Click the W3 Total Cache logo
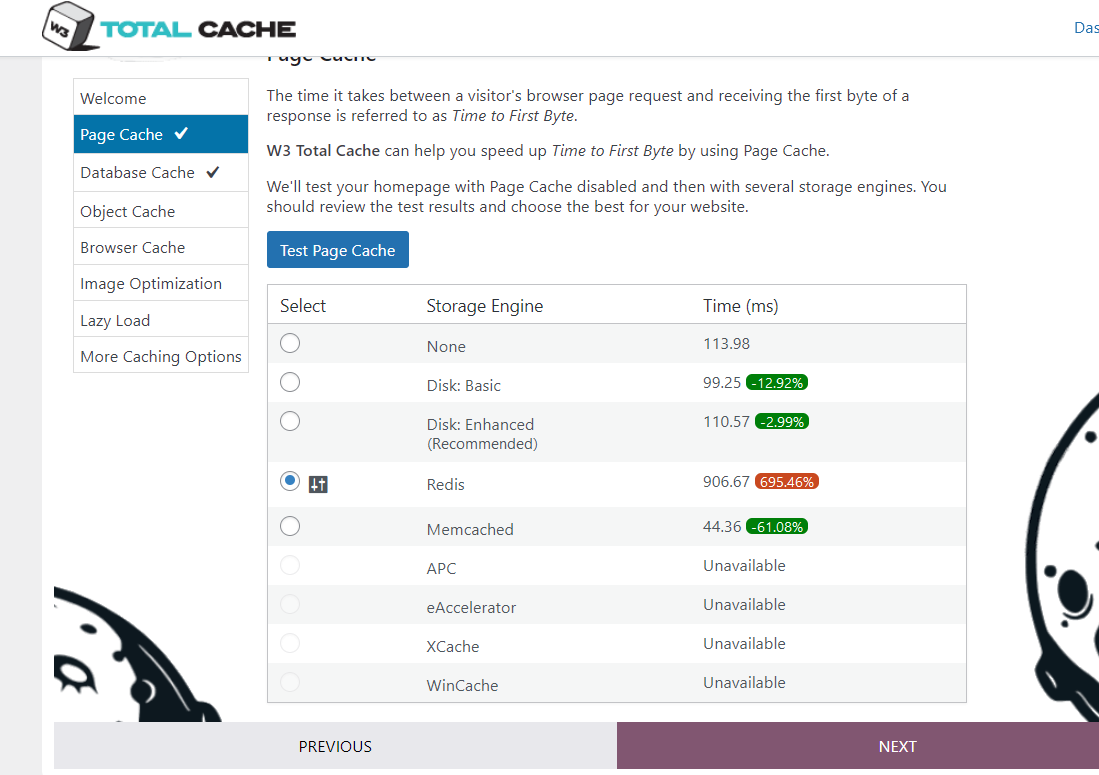1099x775 pixels. click(168, 27)
